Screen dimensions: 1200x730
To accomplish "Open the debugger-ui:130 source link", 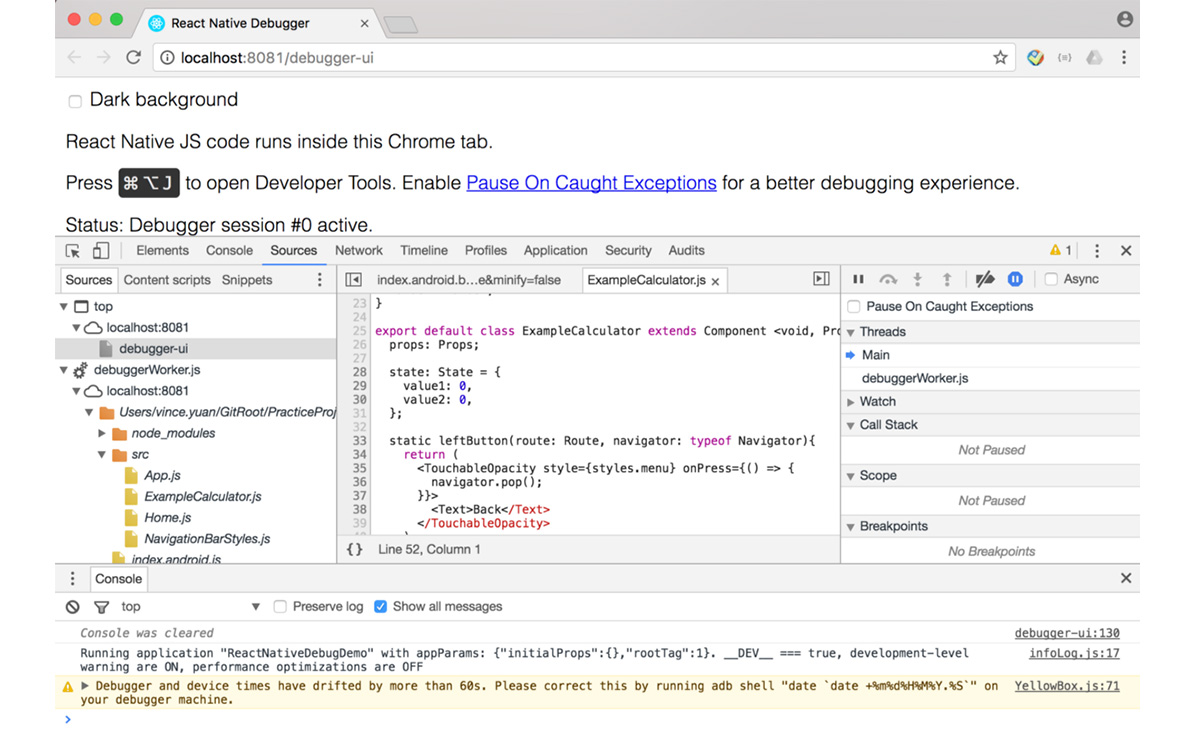I will click(x=1067, y=633).
